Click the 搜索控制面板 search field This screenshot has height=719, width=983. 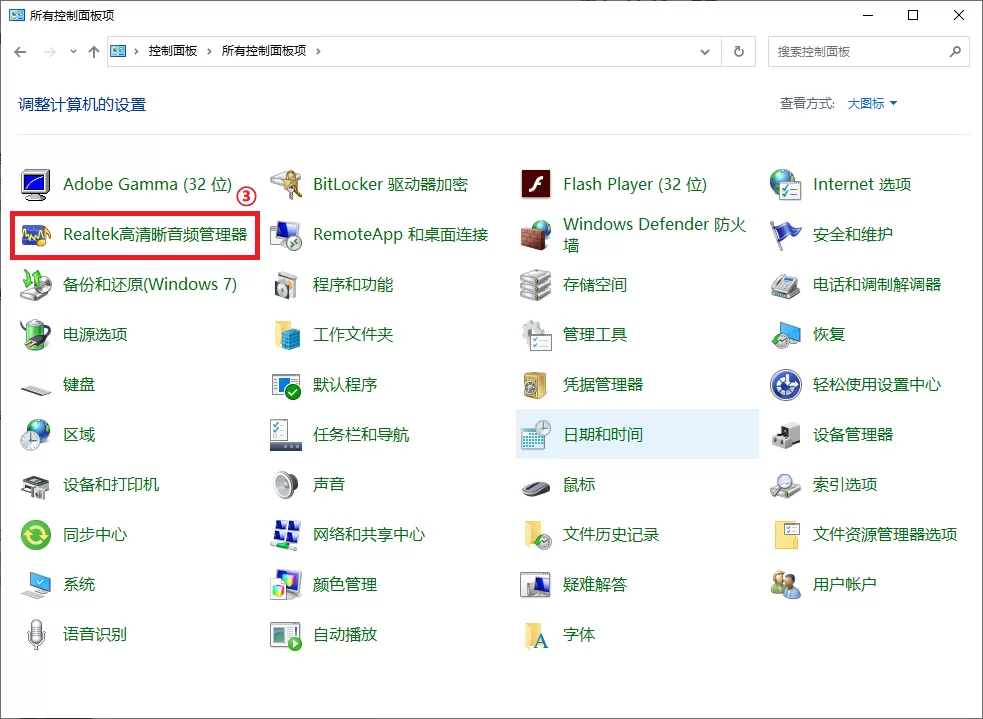click(858, 51)
